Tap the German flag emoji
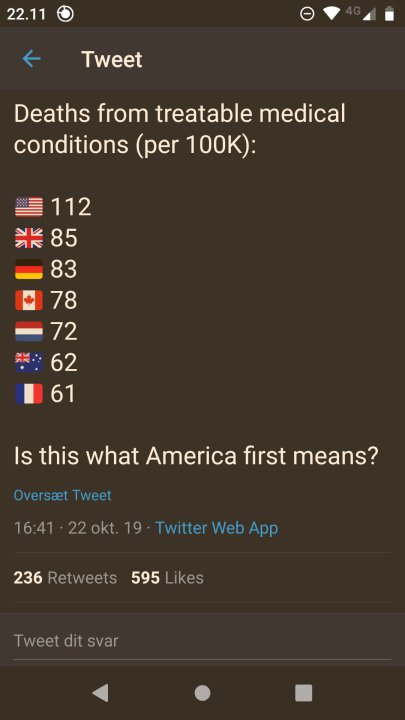 (x=29, y=269)
